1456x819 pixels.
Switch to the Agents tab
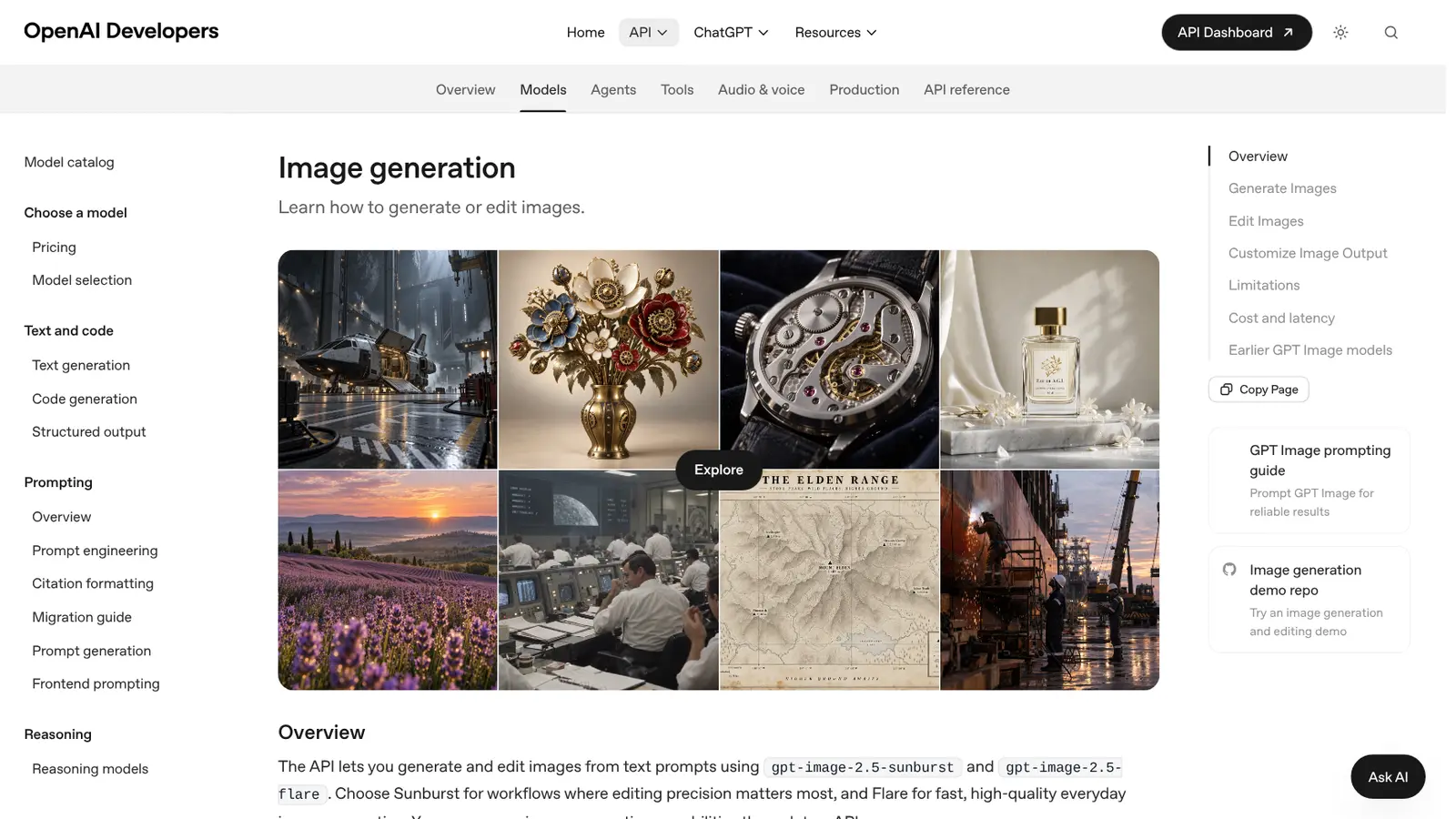coord(613,90)
